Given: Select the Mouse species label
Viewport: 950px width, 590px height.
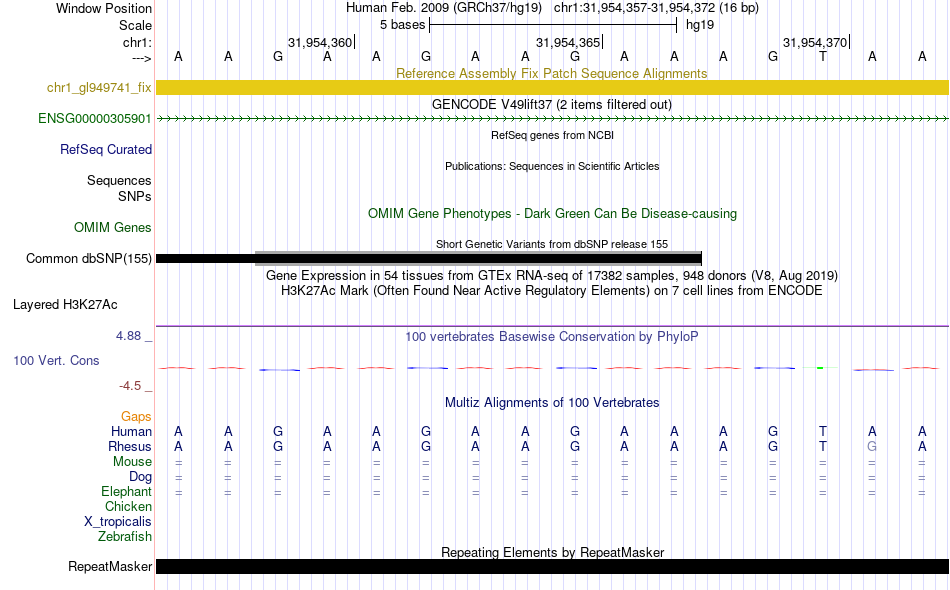Looking at the screenshot, I should 132,462.
